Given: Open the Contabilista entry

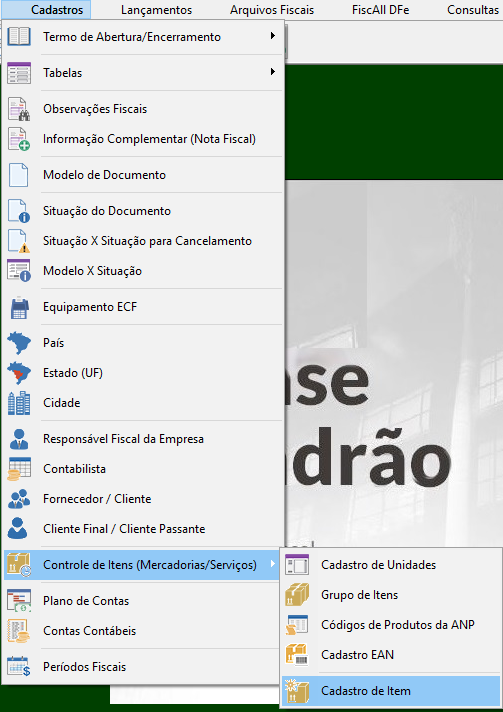Looking at the screenshot, I should tap(143, 469).
